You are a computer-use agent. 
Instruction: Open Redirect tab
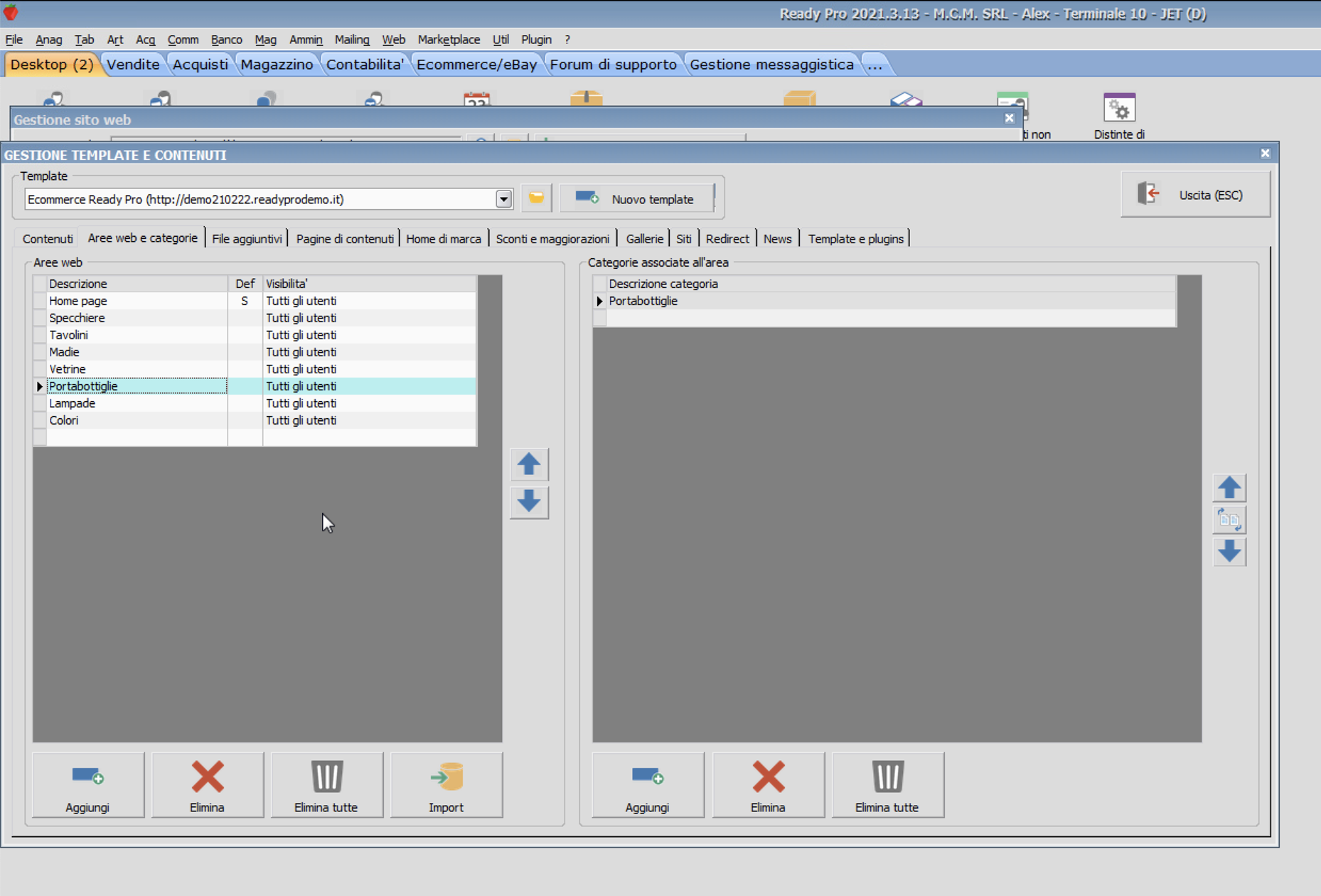(727, 239)
